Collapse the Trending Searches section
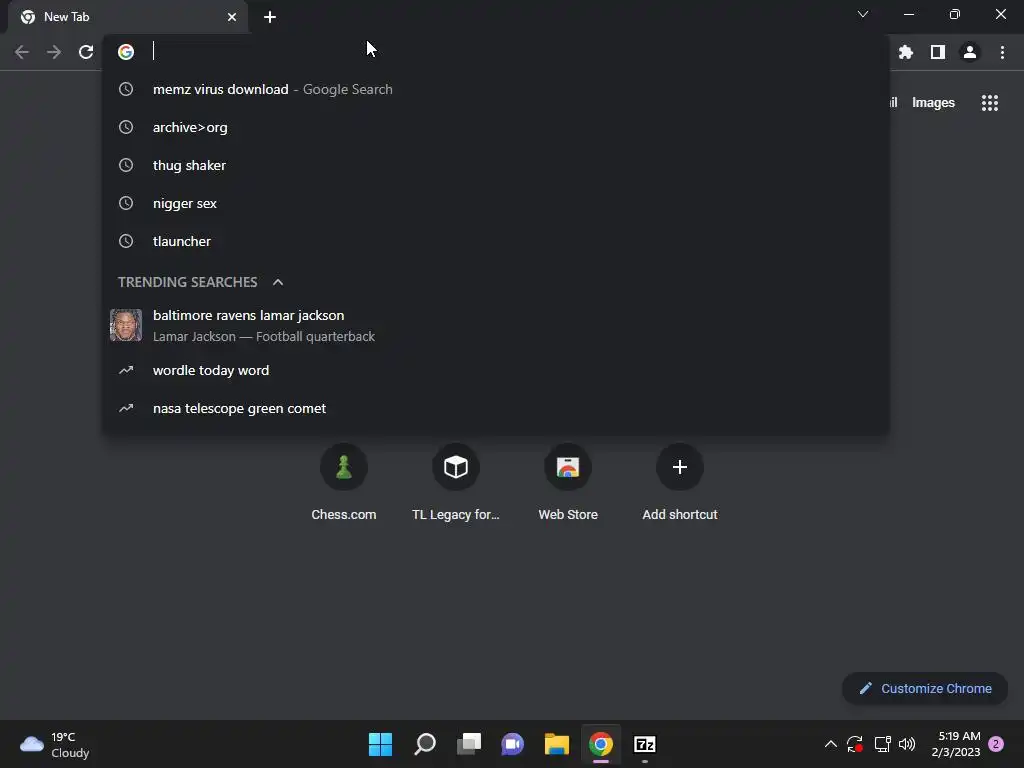 point(278,282)
